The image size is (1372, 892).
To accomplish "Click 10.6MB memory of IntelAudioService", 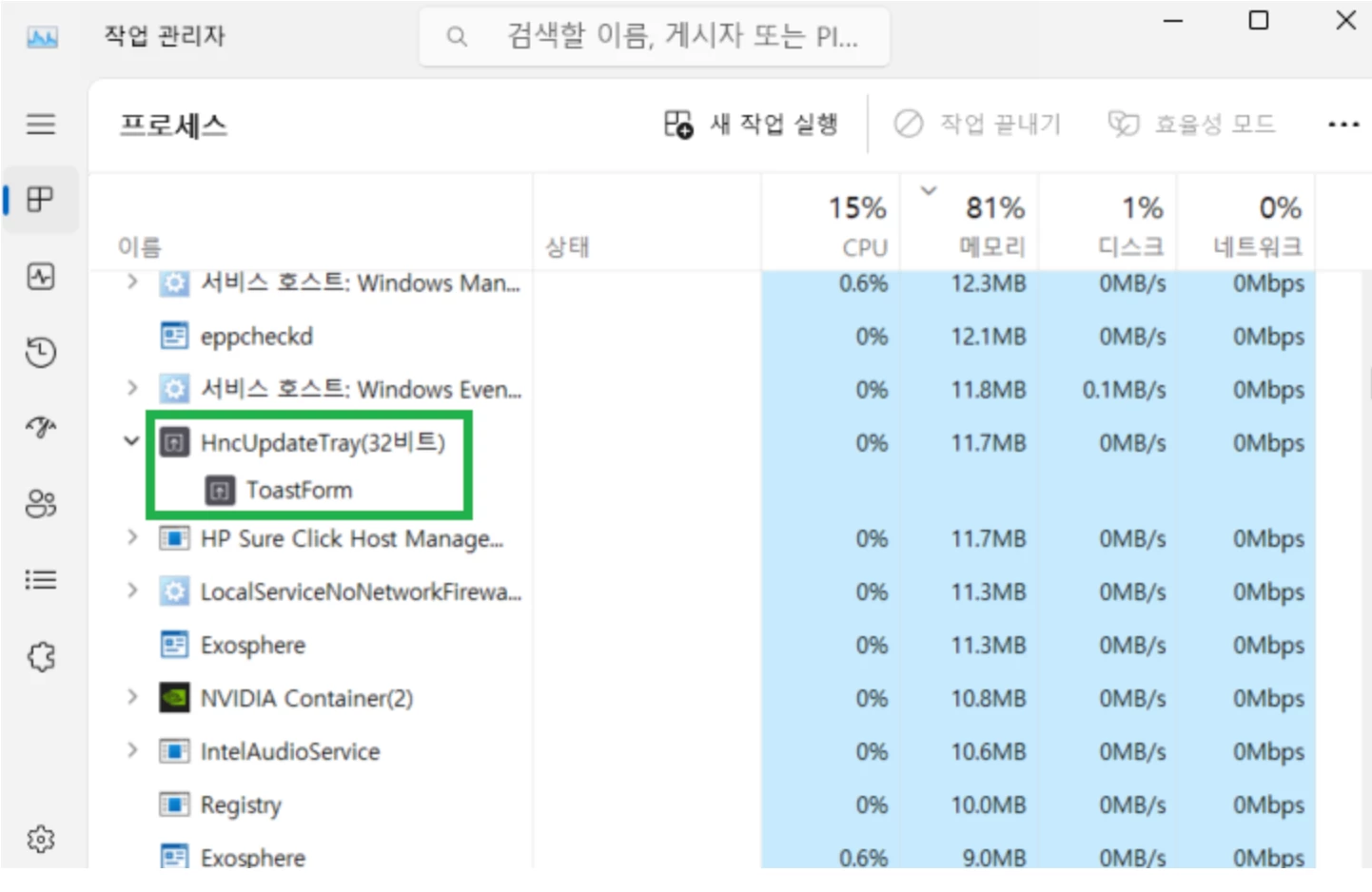I will coord(989,751).
